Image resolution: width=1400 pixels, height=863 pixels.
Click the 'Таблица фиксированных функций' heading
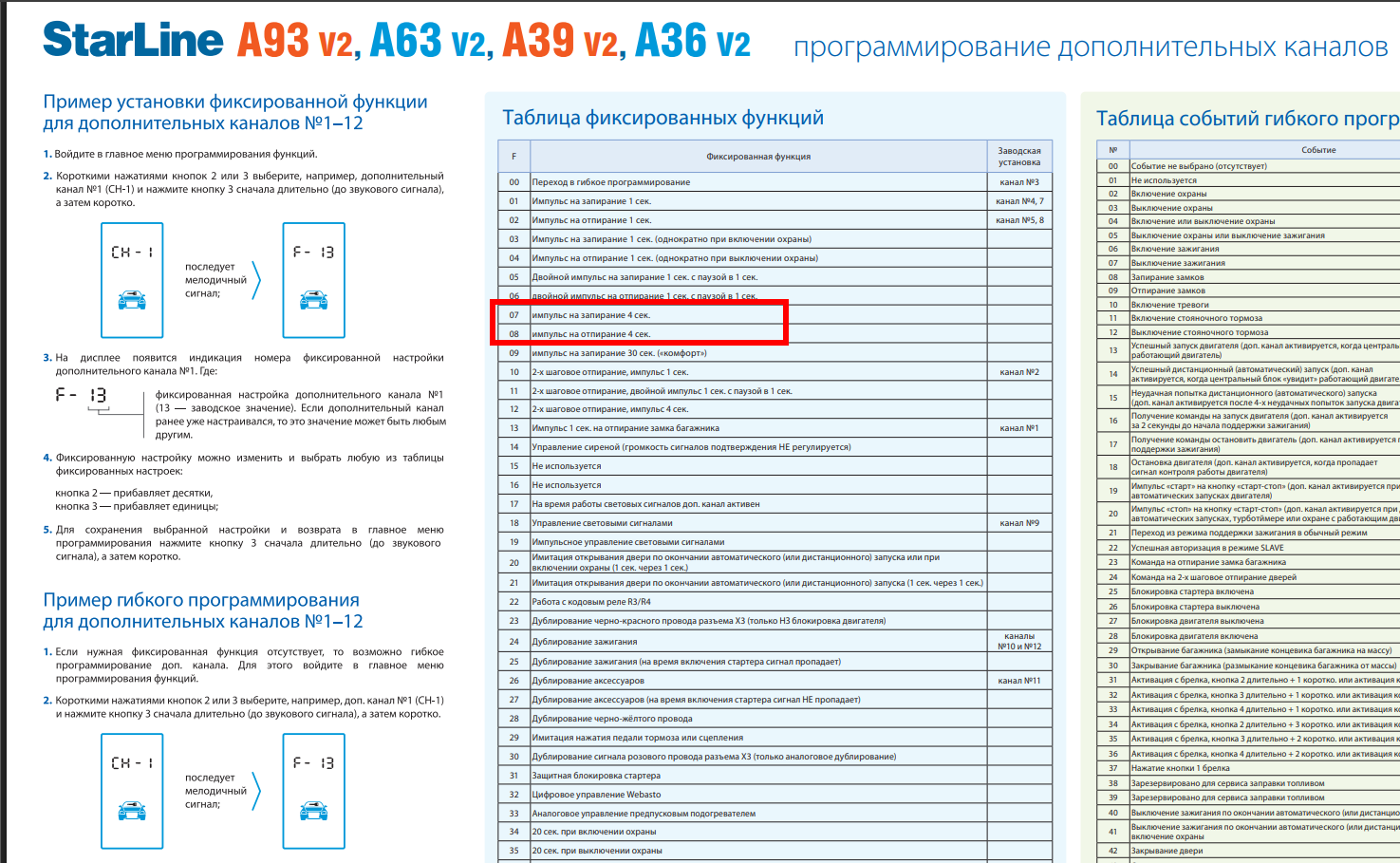663,118
